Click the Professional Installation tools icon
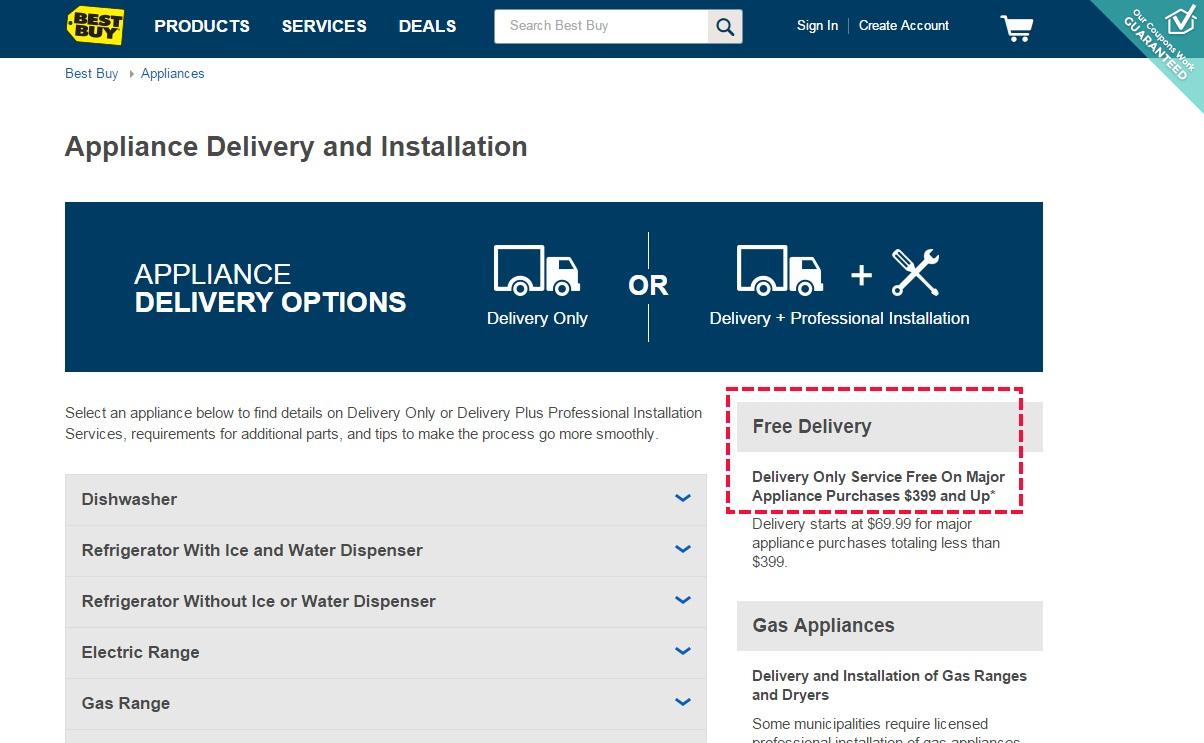The image size is (1204, 743). (915, 272)
